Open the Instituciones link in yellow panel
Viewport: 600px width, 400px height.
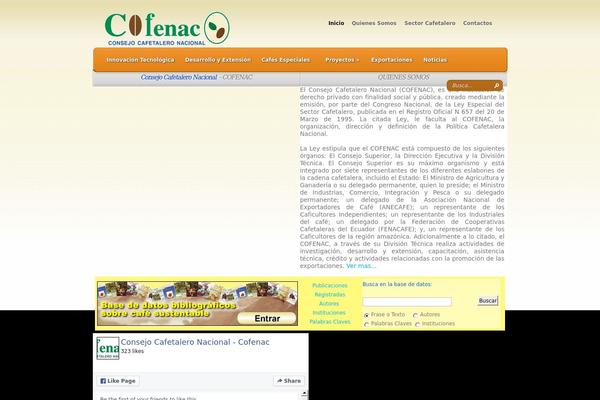[x=329, y=313]
